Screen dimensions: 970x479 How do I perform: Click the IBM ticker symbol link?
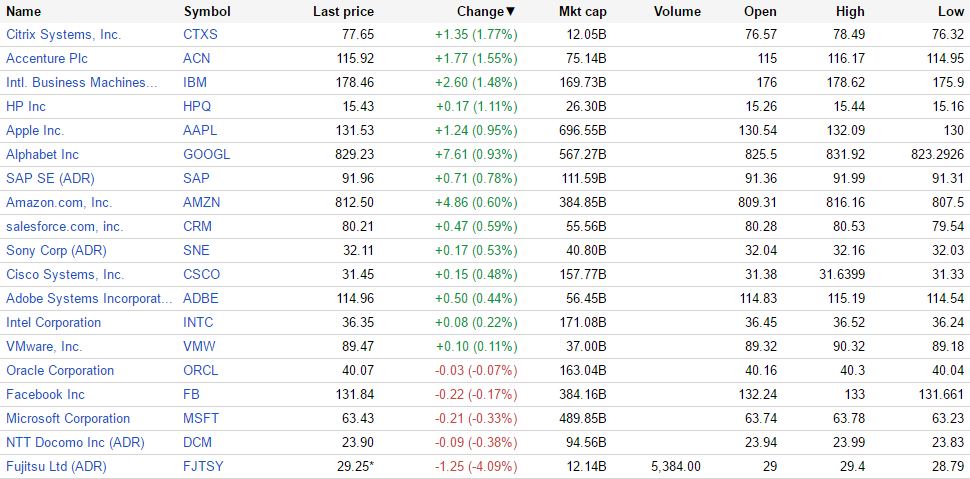click(x=196, y=82)
